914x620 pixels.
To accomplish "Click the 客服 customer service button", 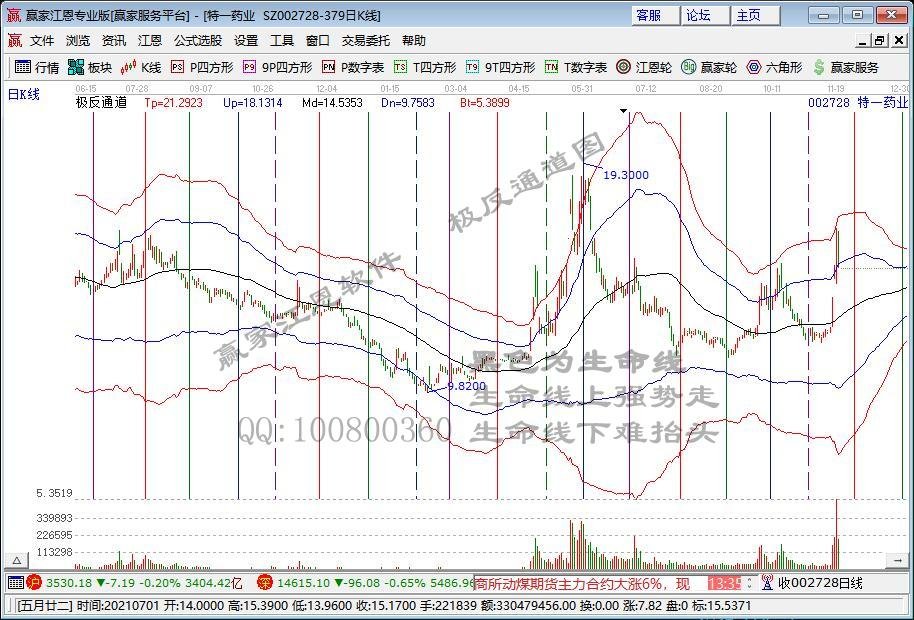I will click(x=655, y=16).
